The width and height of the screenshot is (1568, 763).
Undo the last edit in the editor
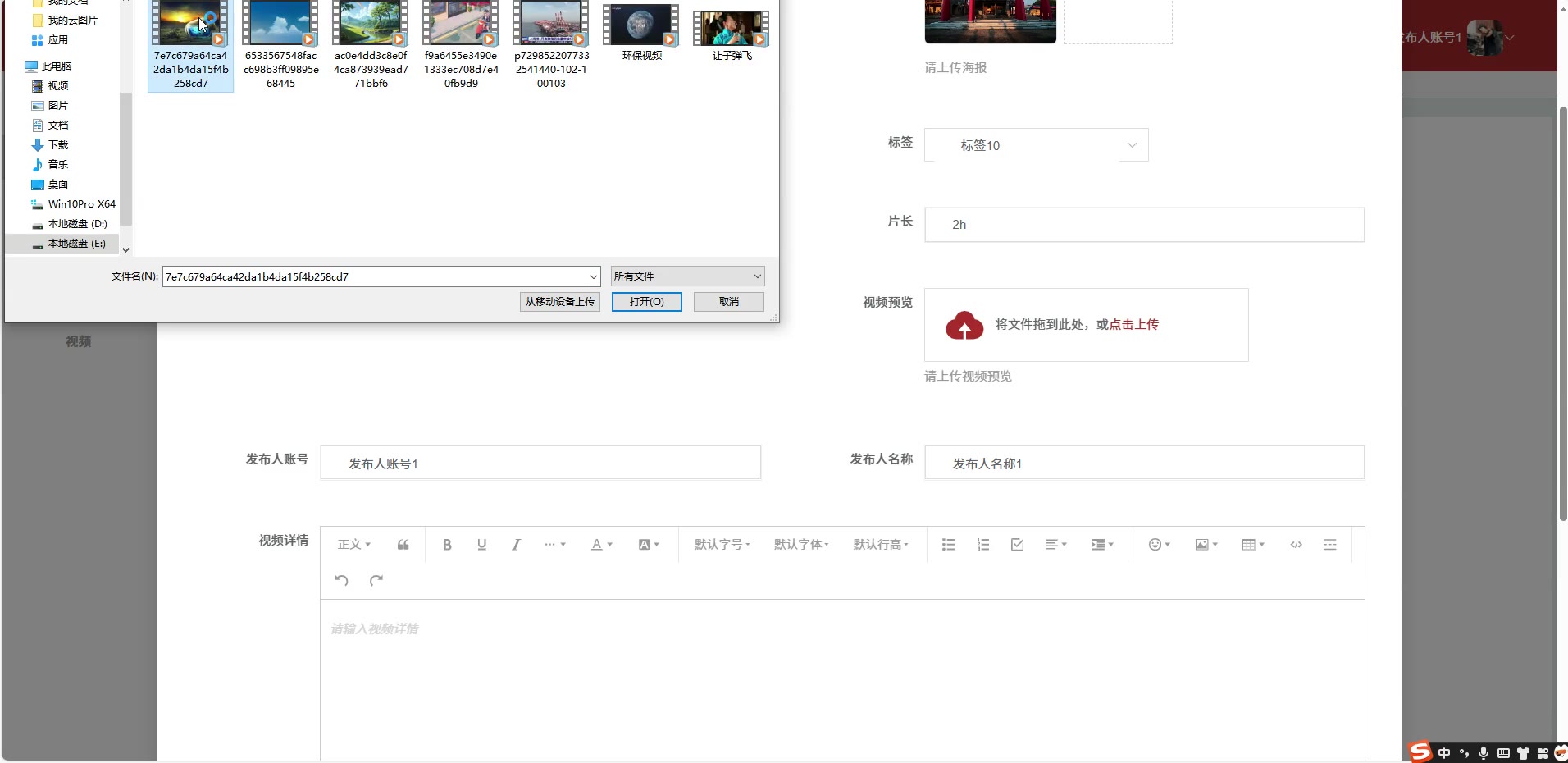342,581
